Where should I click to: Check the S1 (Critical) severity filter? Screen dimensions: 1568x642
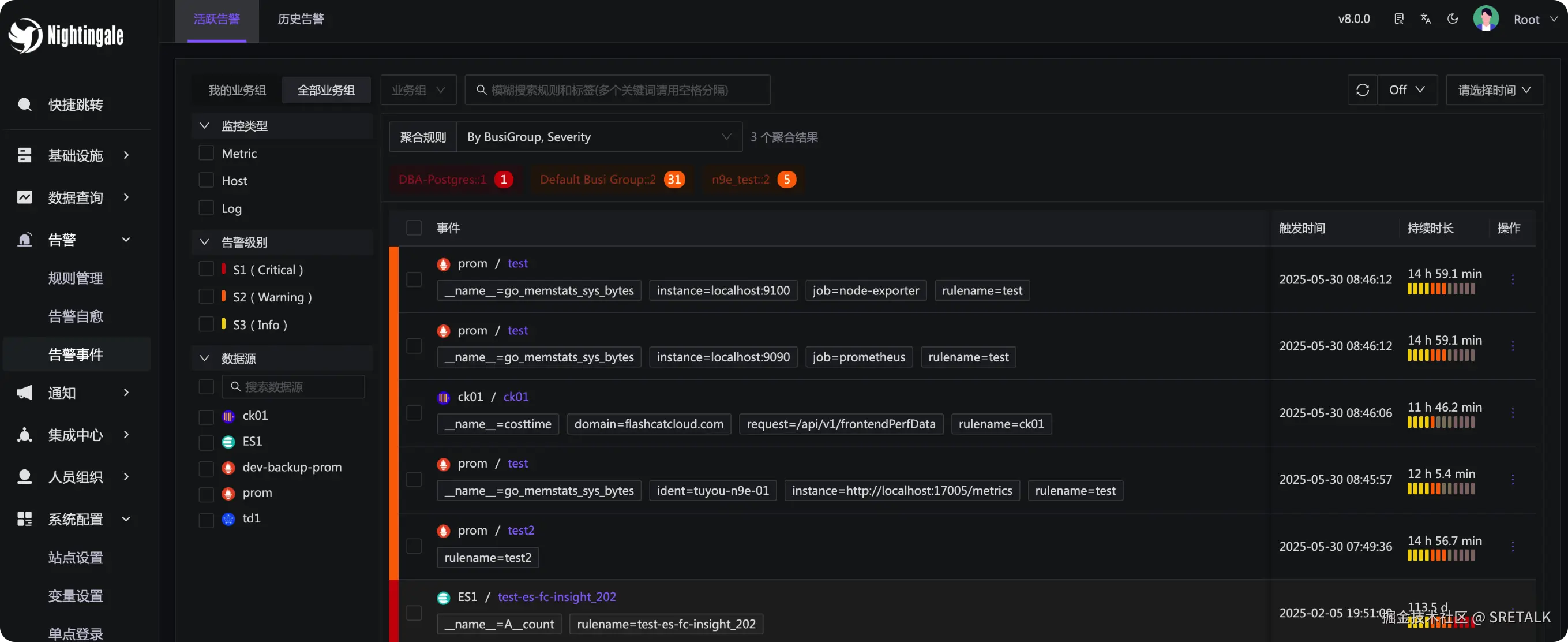point(207,269)
